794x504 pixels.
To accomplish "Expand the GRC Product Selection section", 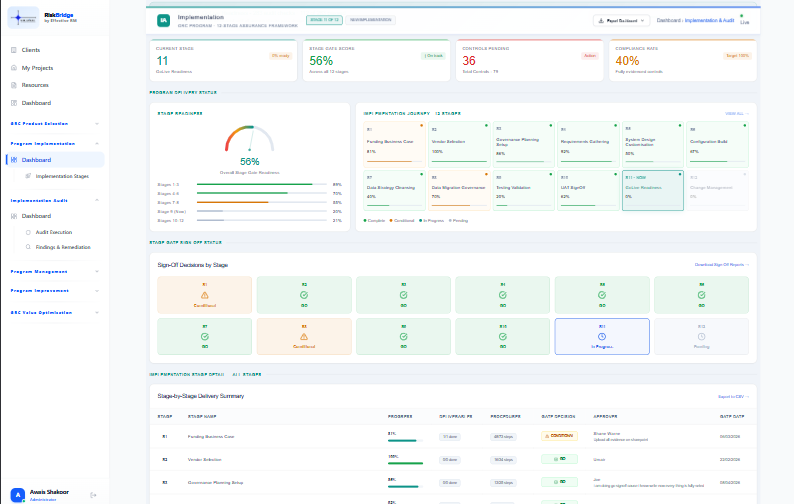I will [55, 124].
